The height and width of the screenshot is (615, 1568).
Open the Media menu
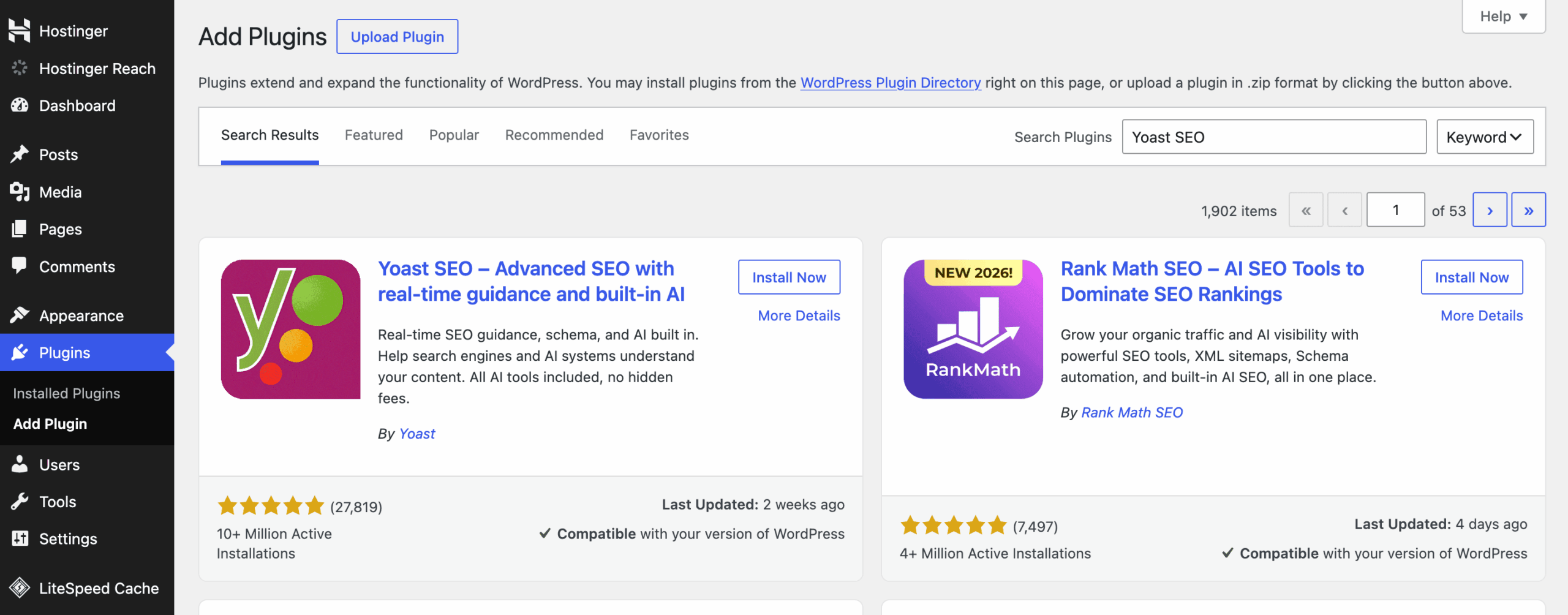click(87, 192)
